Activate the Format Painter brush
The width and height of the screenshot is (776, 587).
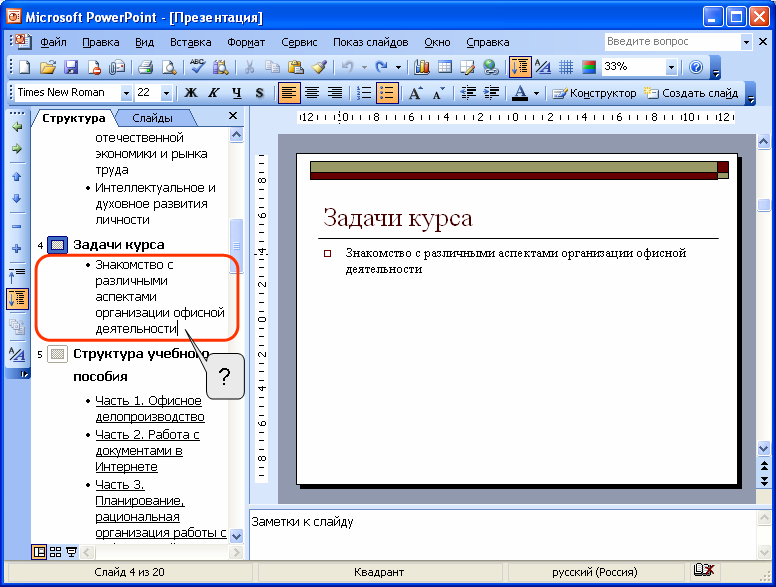[319, 67]
